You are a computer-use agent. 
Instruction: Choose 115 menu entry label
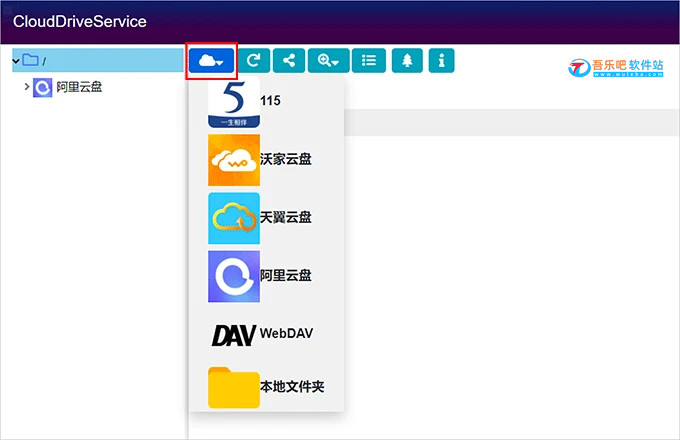click(270, 101)
